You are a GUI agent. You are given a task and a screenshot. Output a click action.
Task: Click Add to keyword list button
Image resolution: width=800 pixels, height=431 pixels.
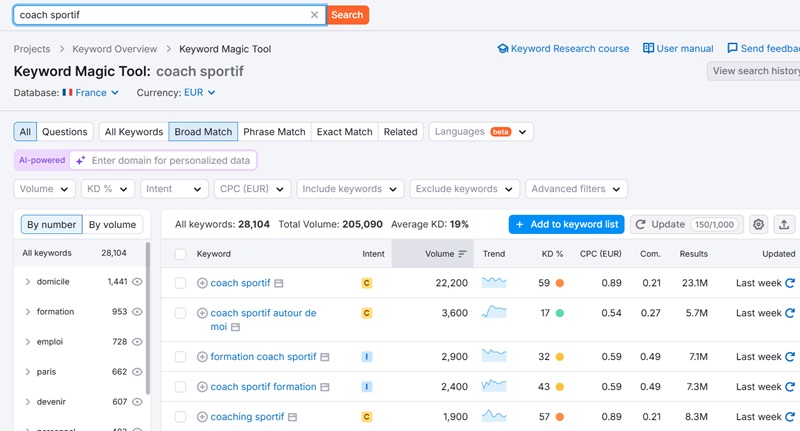[566, 224]
